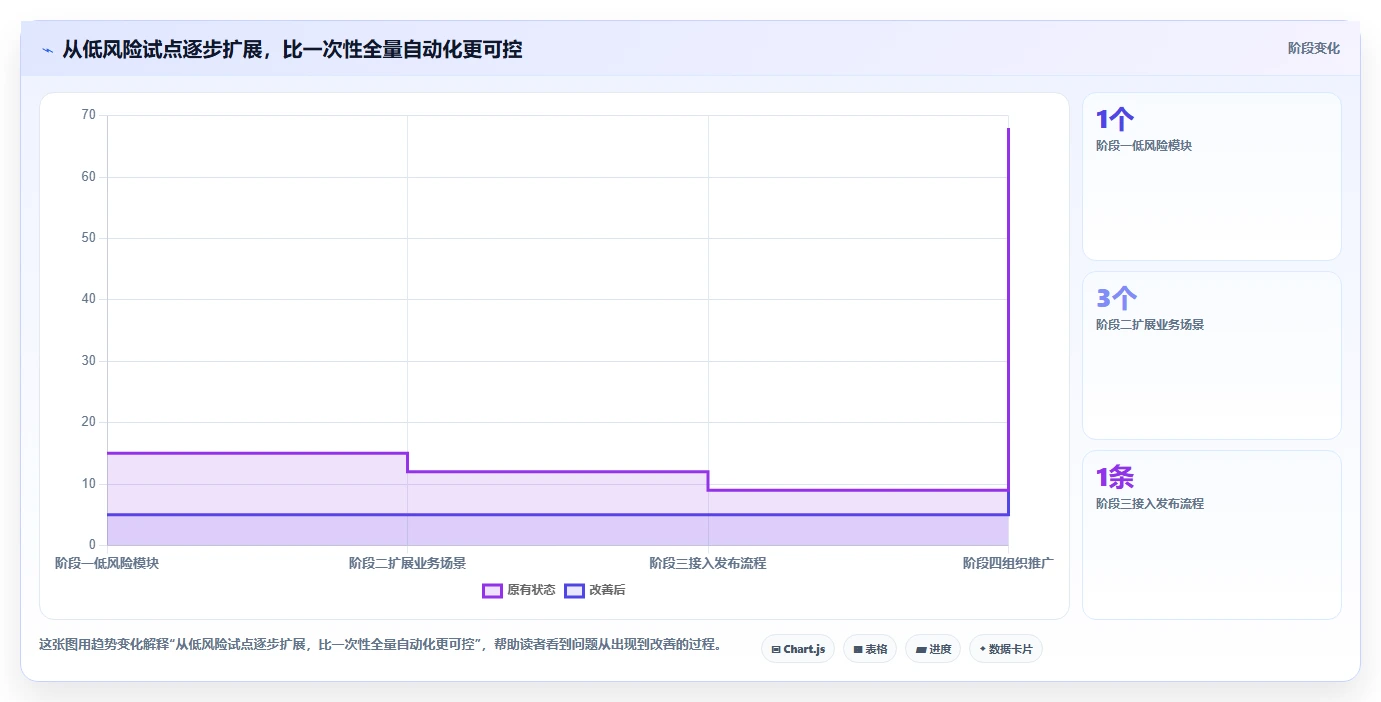Select the 1个 阶段一低风险模块 card
This screenshot has height=702, width=1381.
pyautogui.click(x=1211, y=176)
